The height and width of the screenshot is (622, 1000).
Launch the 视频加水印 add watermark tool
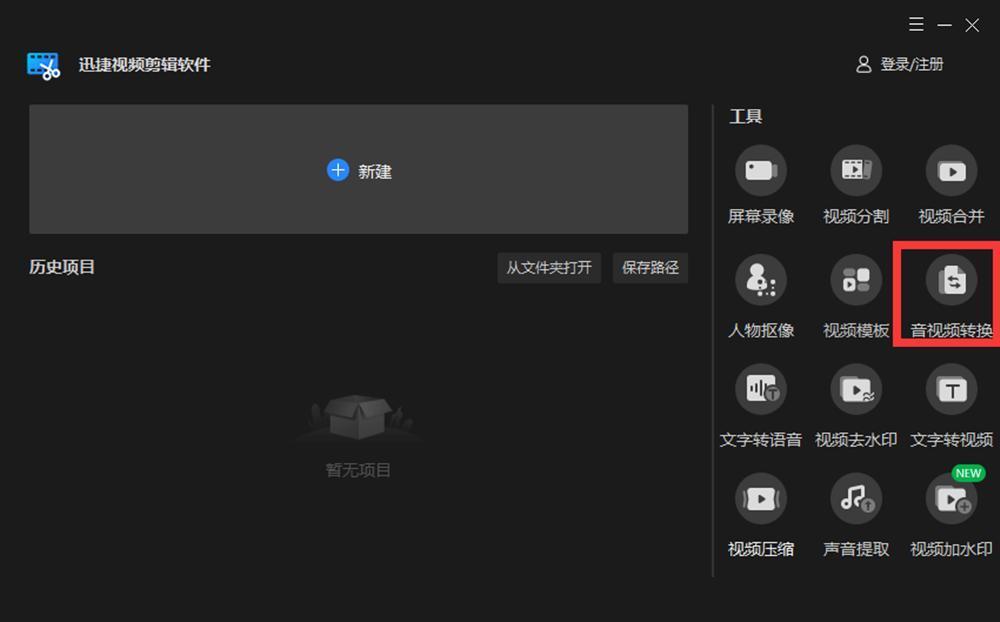pos(951,498)
